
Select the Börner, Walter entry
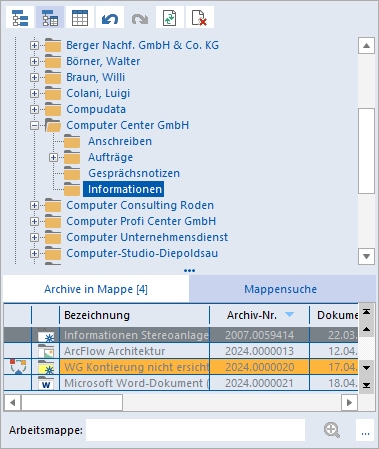click(103, 61)
